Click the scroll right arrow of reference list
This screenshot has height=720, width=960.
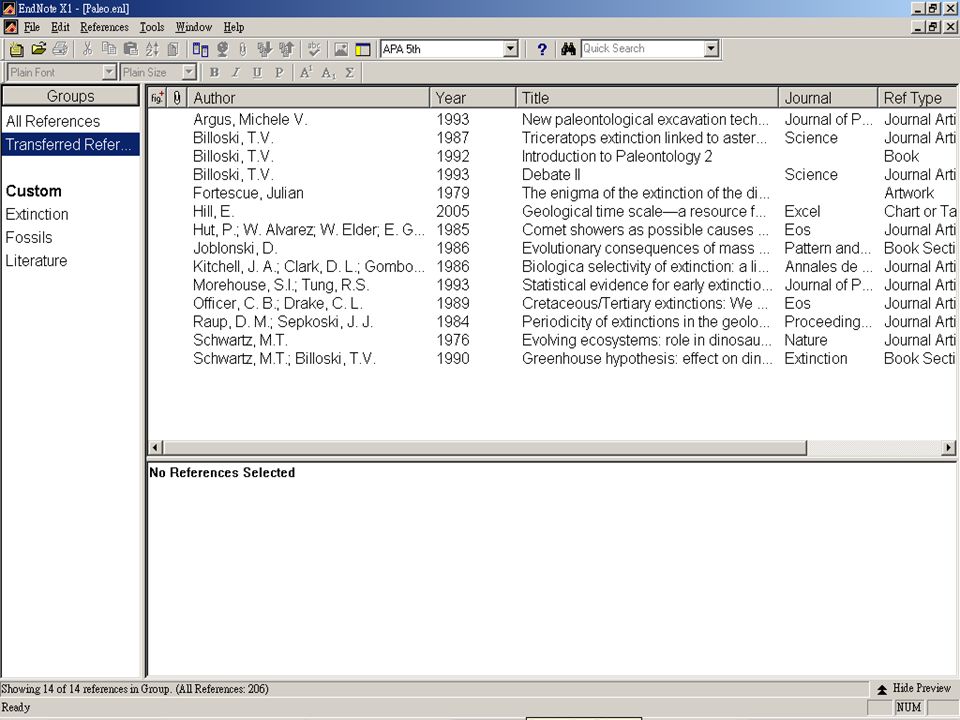click(x=949, y=448)
